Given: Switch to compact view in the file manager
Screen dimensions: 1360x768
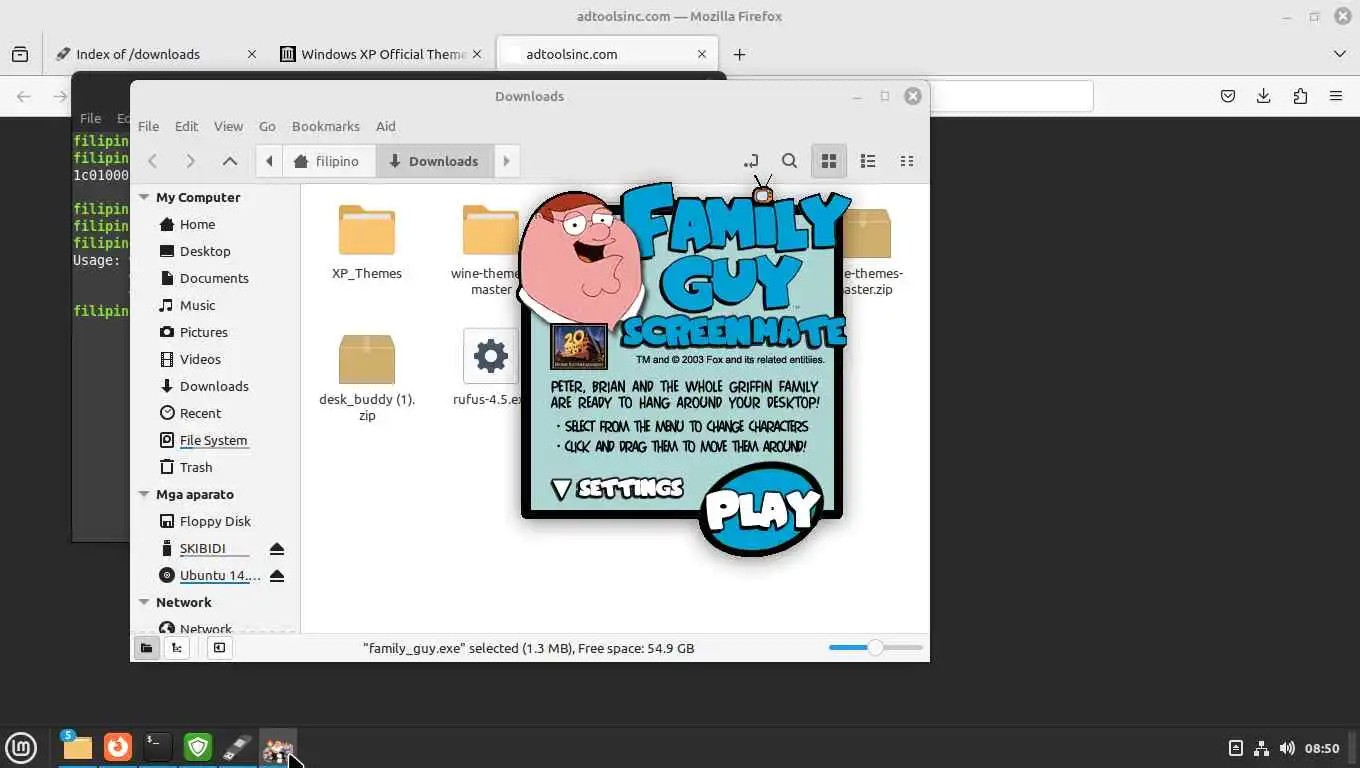Looking at the screenshot, I should tap(907, 161).
